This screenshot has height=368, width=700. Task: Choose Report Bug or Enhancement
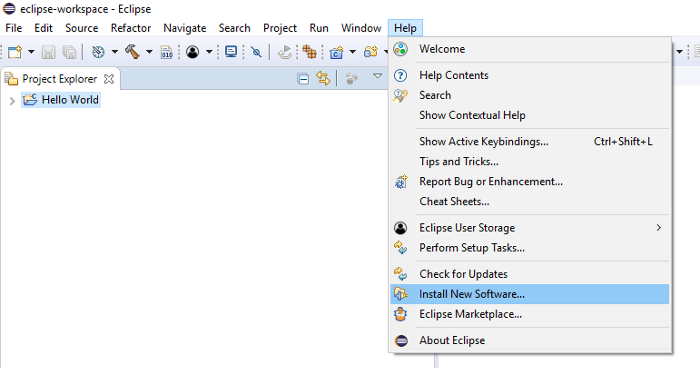[529, 182]
